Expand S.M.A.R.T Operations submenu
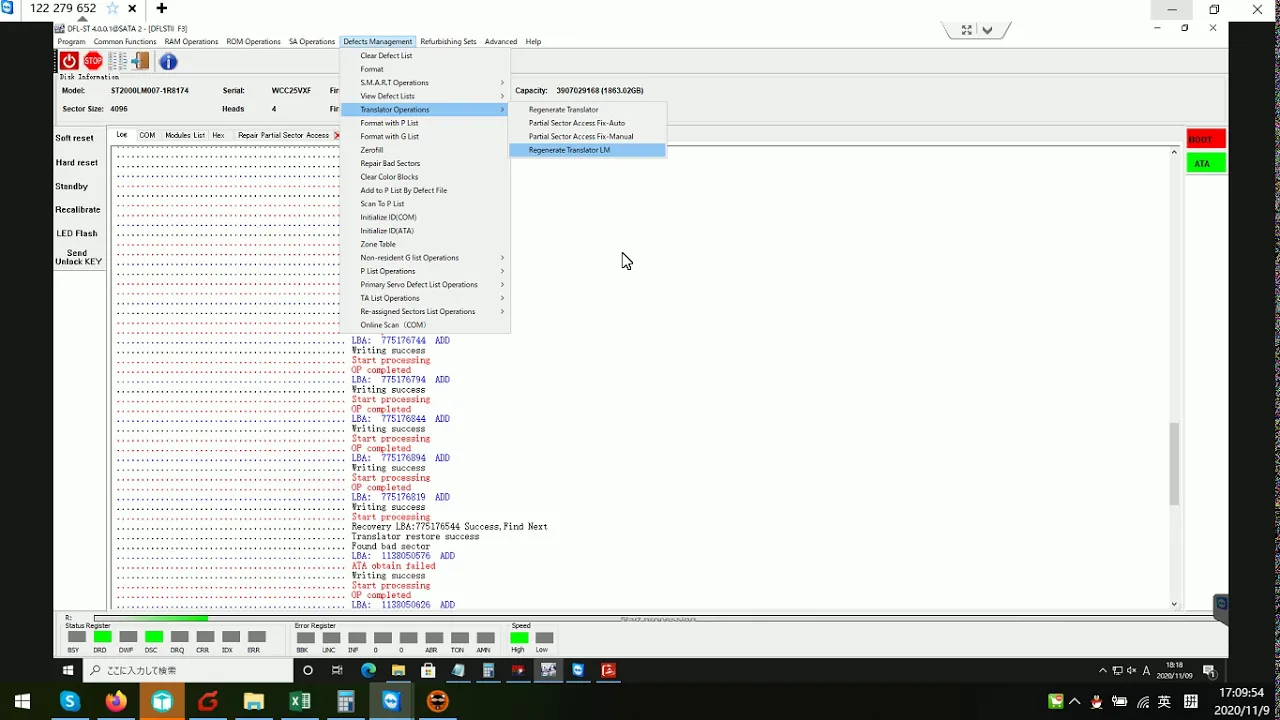 [x=425, y=83]
